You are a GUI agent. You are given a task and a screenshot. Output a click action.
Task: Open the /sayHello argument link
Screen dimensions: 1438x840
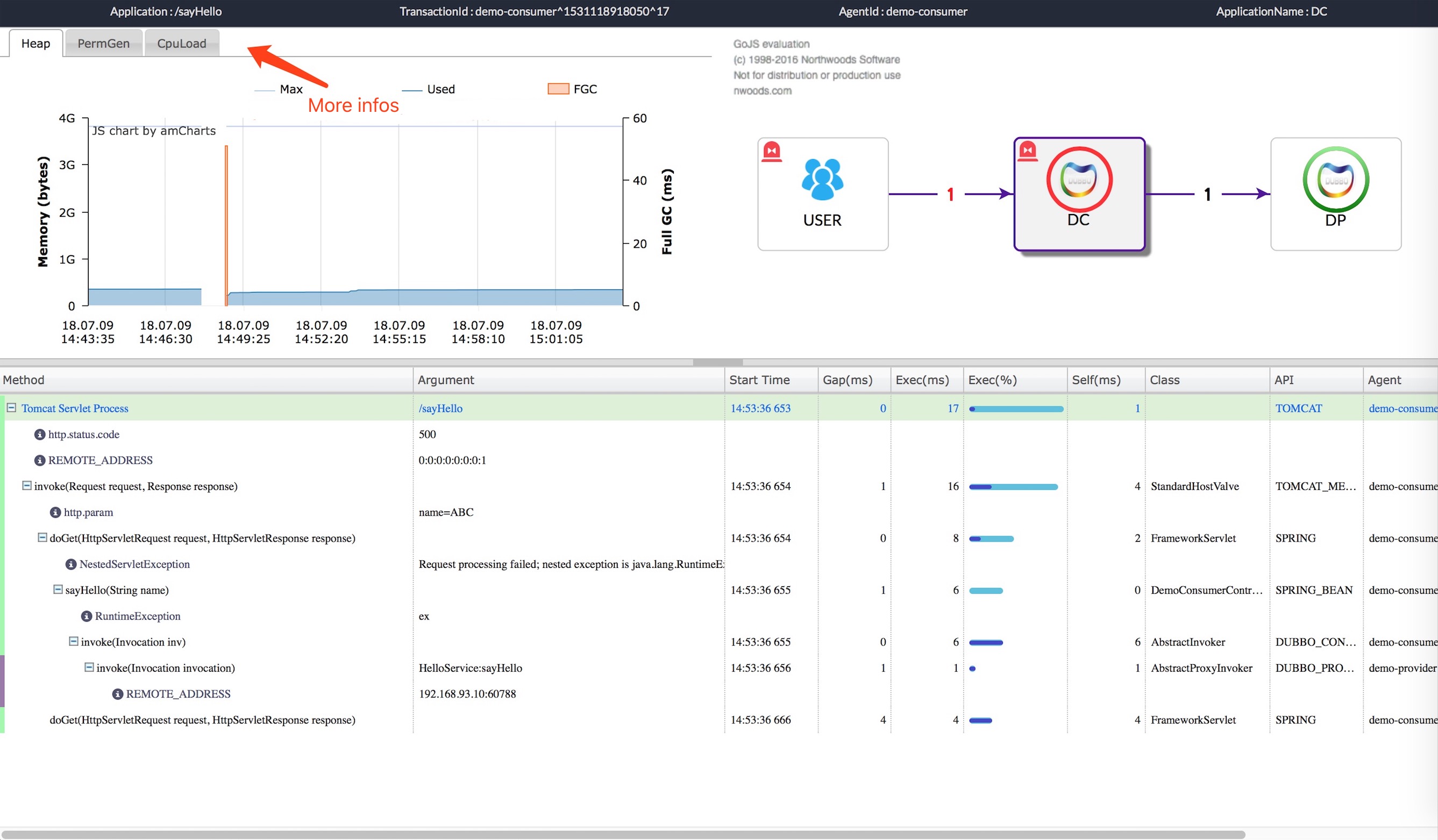coord(440,409)
